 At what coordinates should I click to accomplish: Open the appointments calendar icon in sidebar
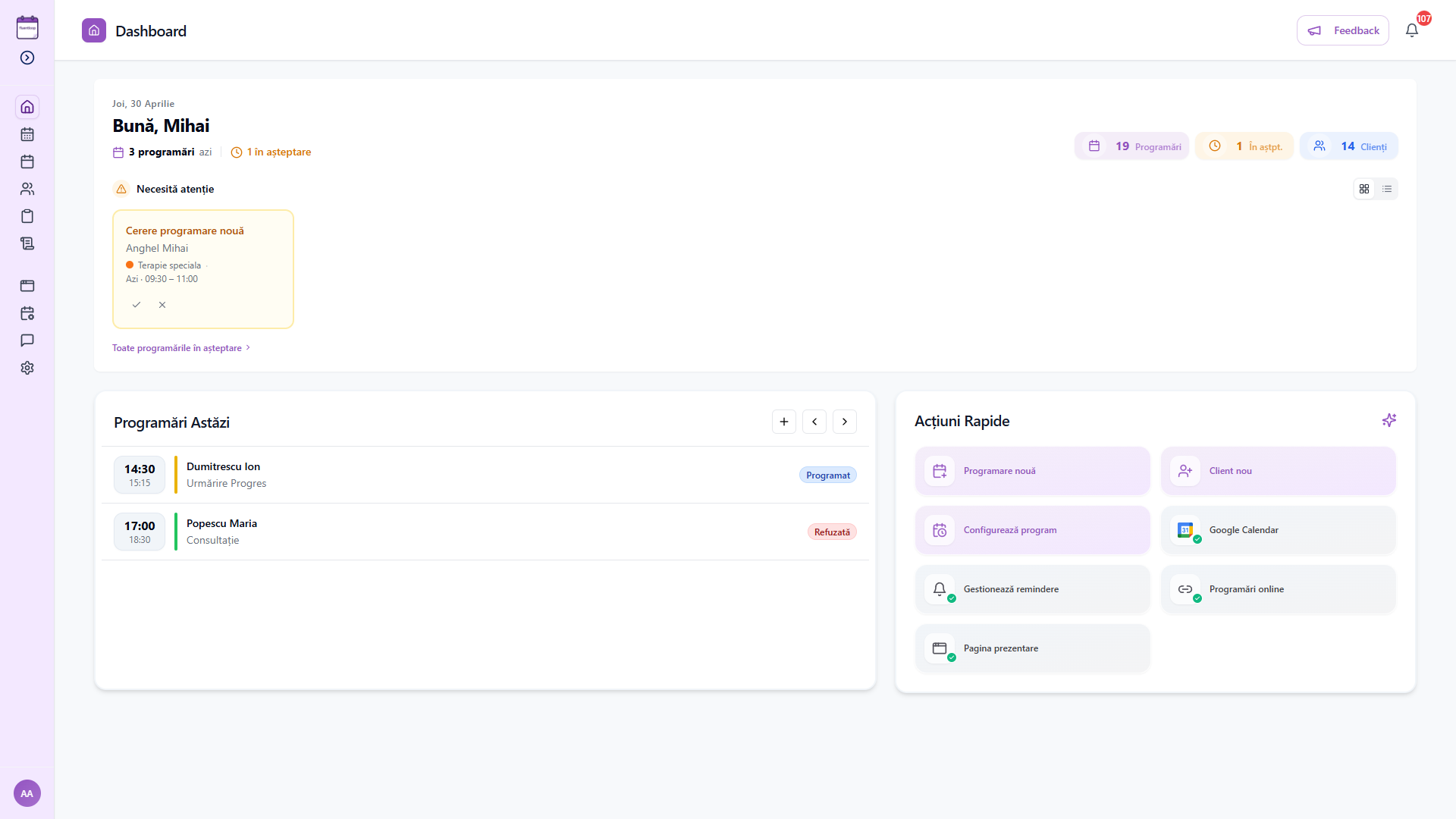(x=27, y=162)
